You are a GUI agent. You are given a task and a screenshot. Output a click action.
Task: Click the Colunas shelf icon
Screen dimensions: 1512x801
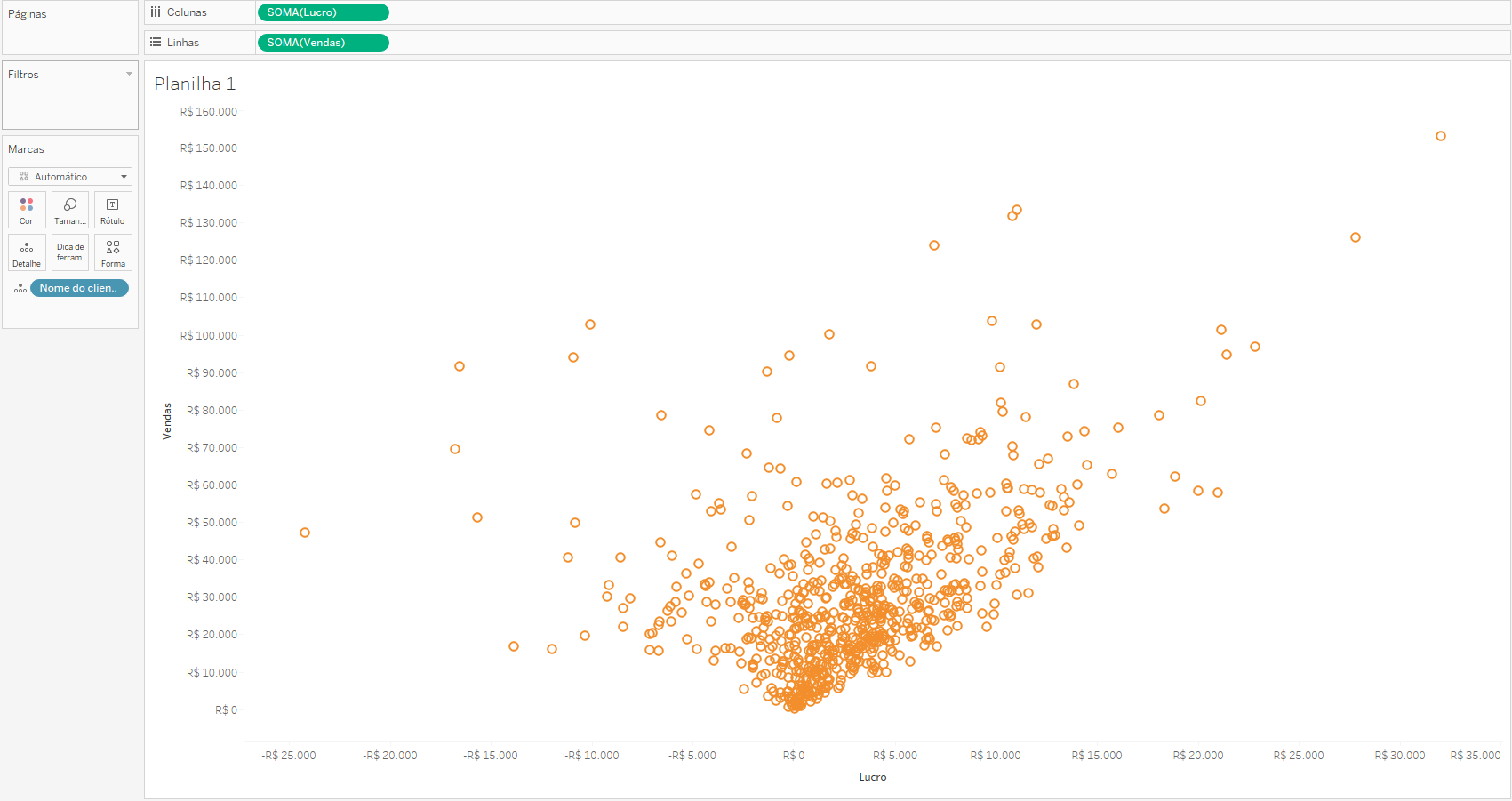click(x=156, y=12)
